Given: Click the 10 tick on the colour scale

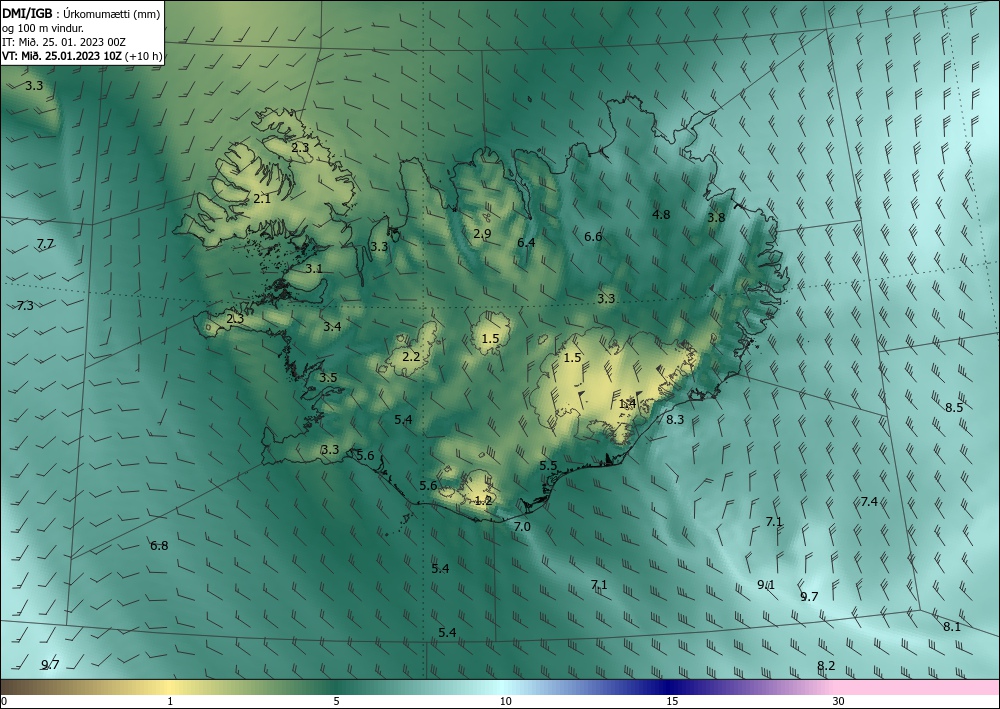Looking at the screenshot, I should tap(505, 702).
